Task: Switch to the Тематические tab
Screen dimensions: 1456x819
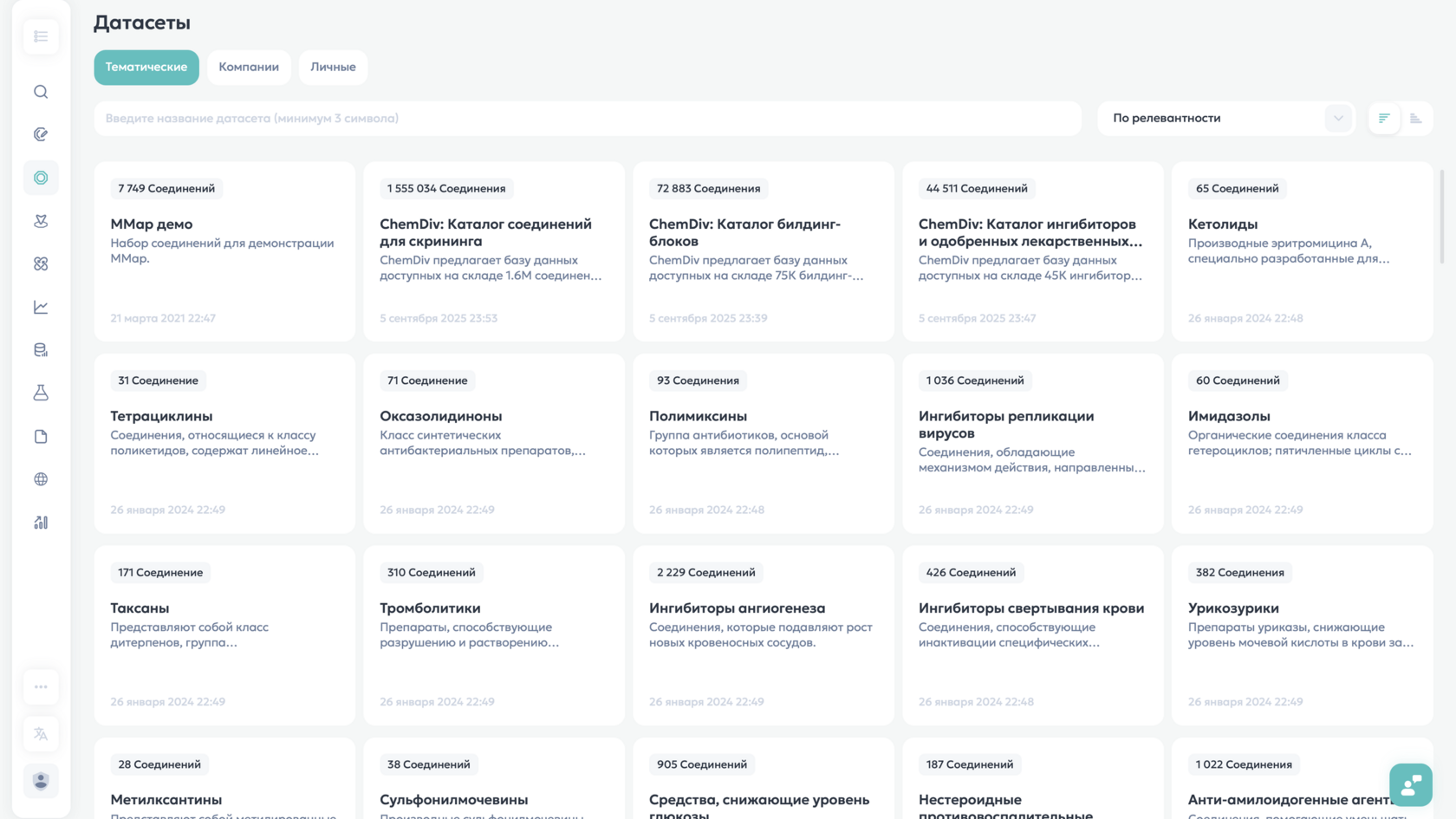Action: [x=146, y=67]
